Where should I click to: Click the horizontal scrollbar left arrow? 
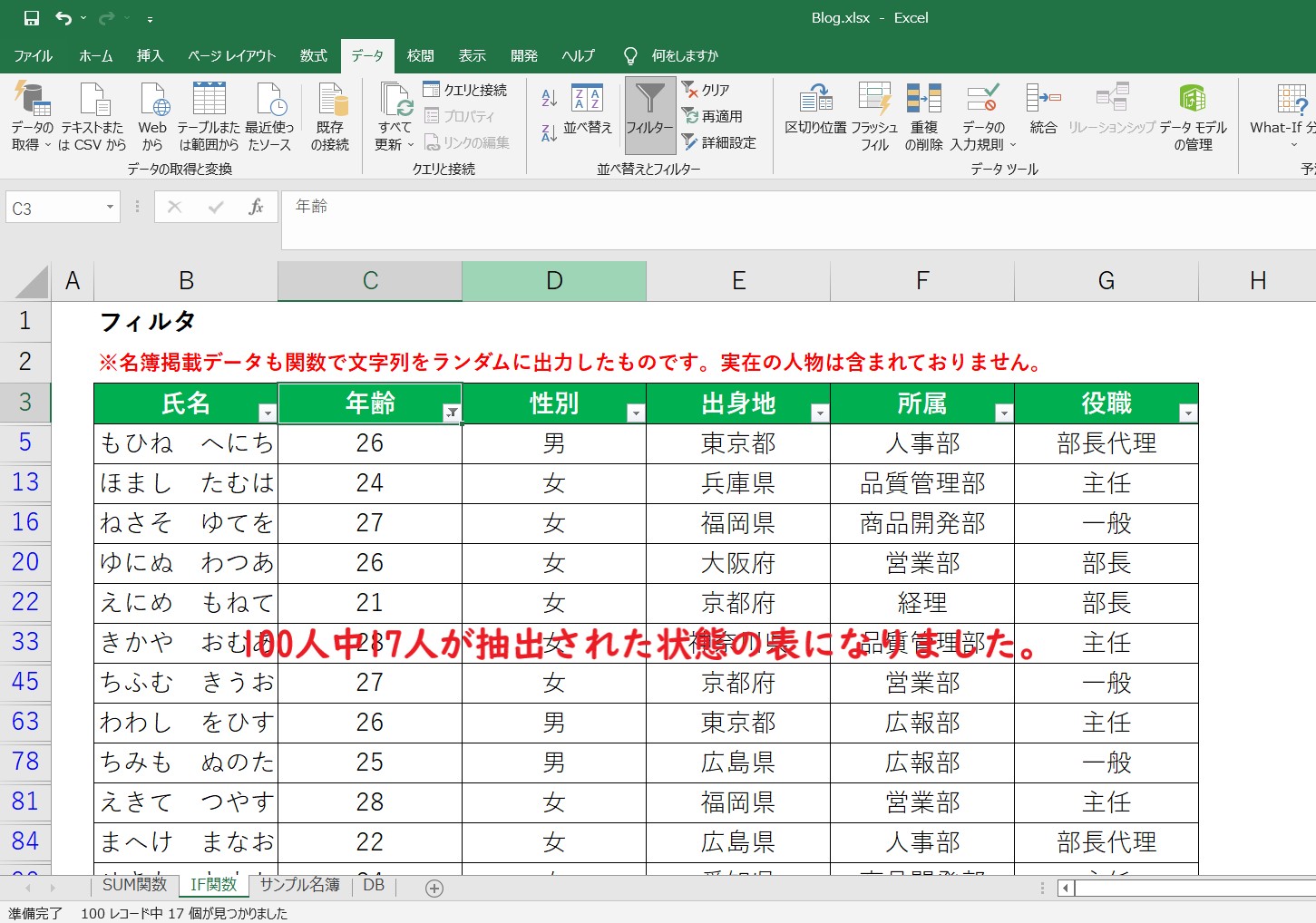(1066, 889)
